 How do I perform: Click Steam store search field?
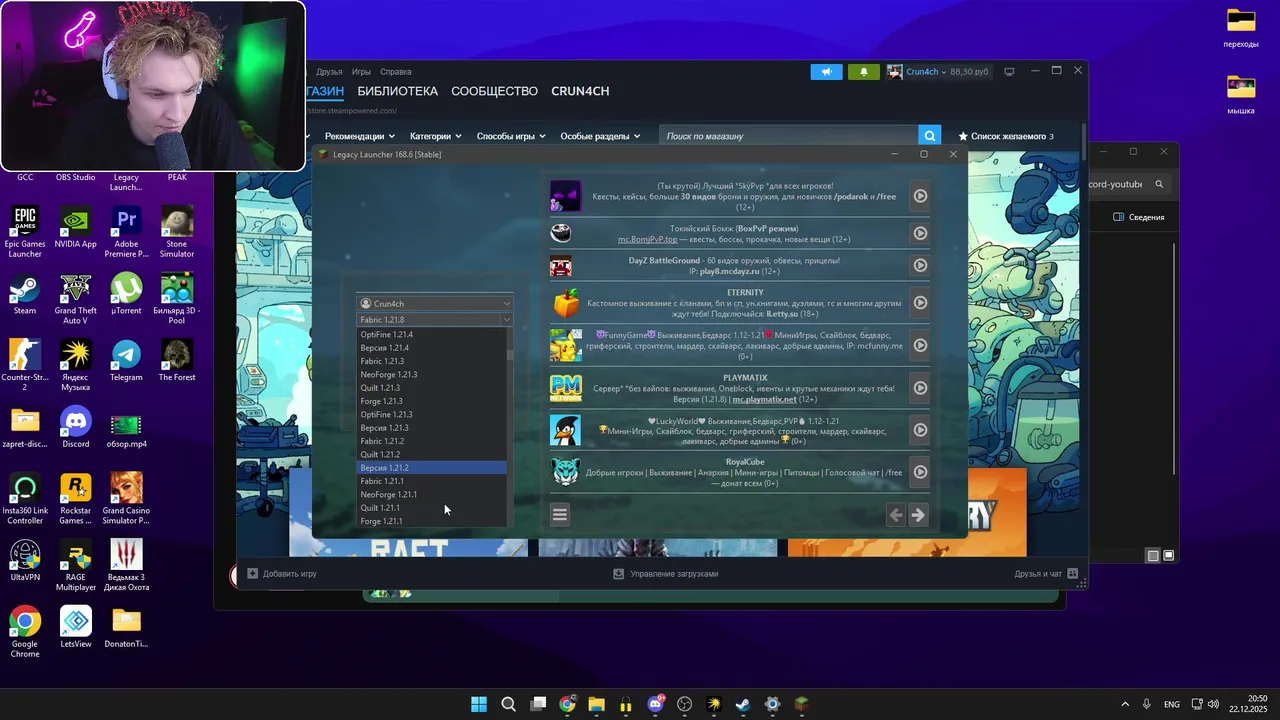pyautogui.click(x=790, y=136)
